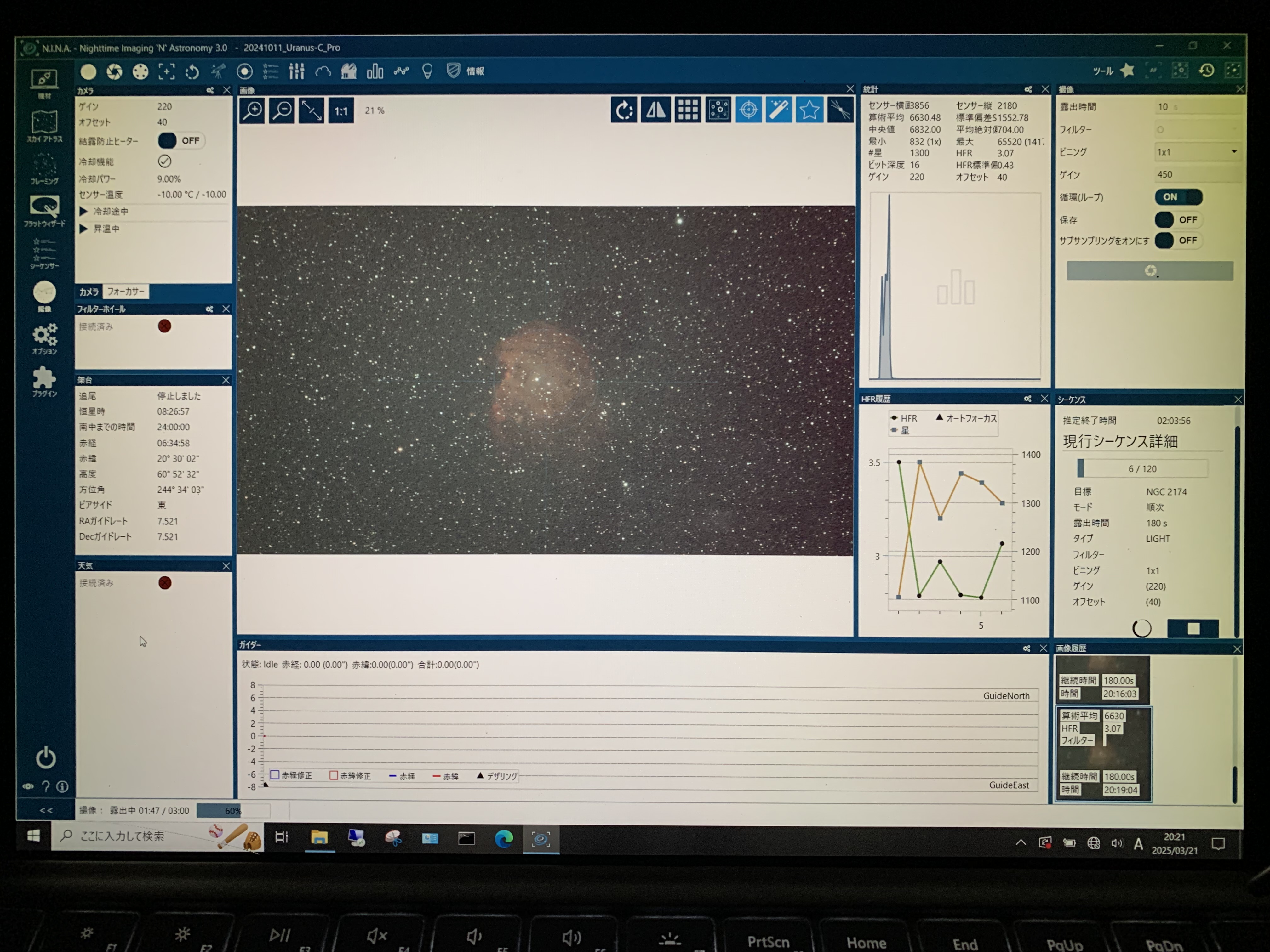
Task: Toggle the dome panel icon
Action: (348, 72)
